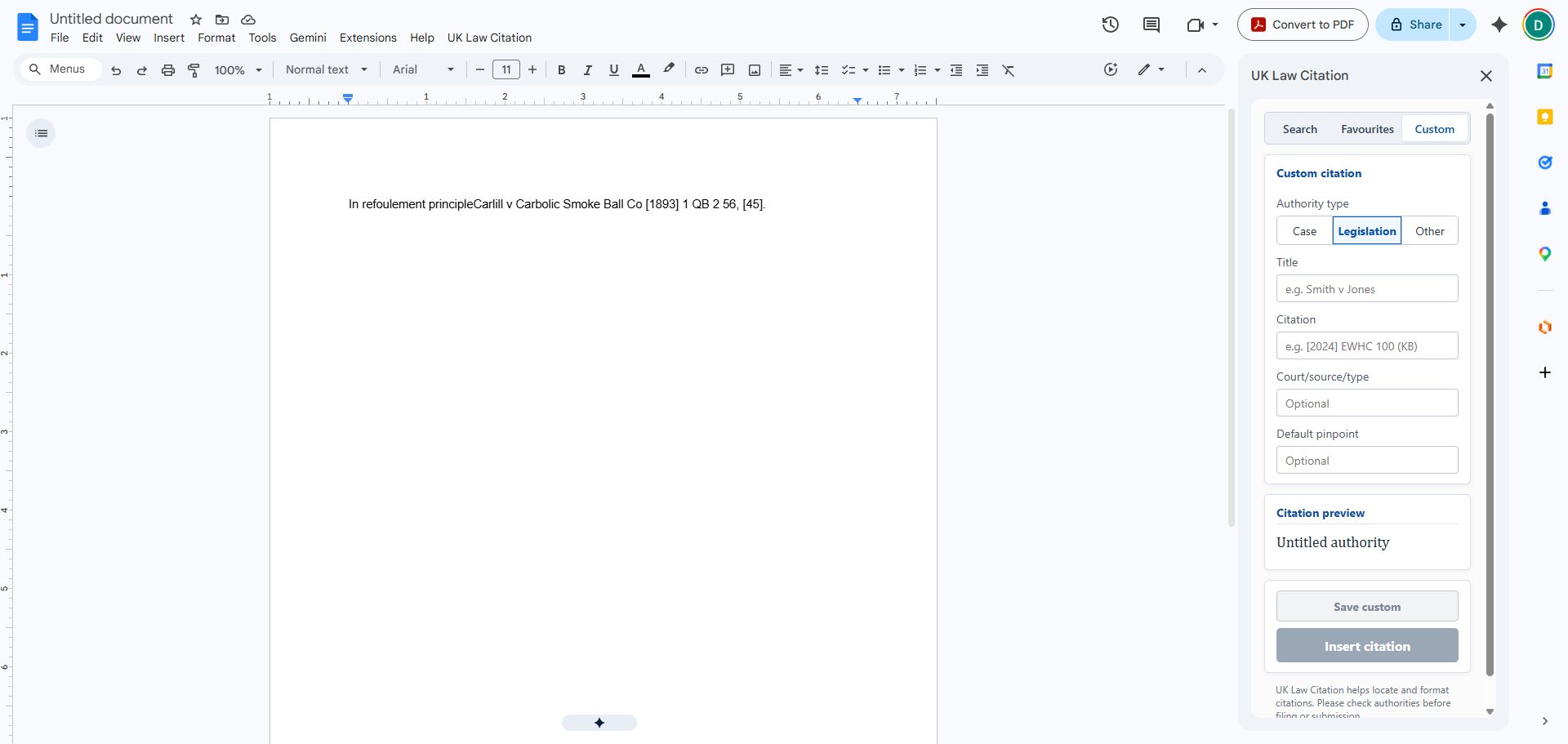Print the document using printer icon
The height and width of the screenshot is (744, 1568).
(168, 70)
